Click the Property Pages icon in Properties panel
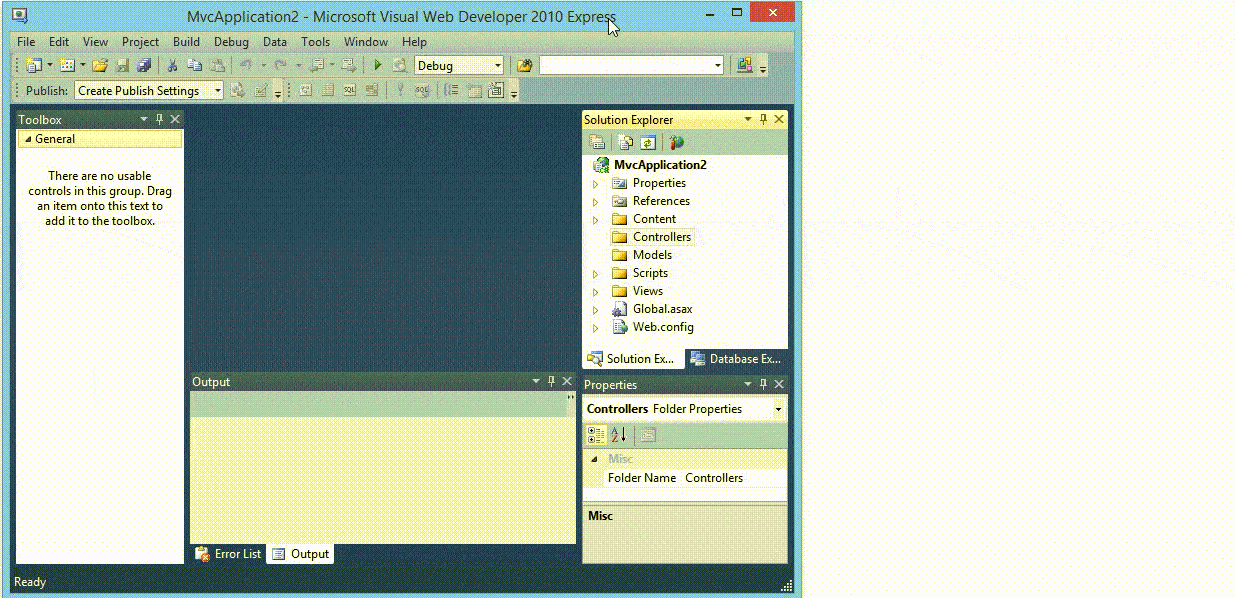 [x=647, y=434]
